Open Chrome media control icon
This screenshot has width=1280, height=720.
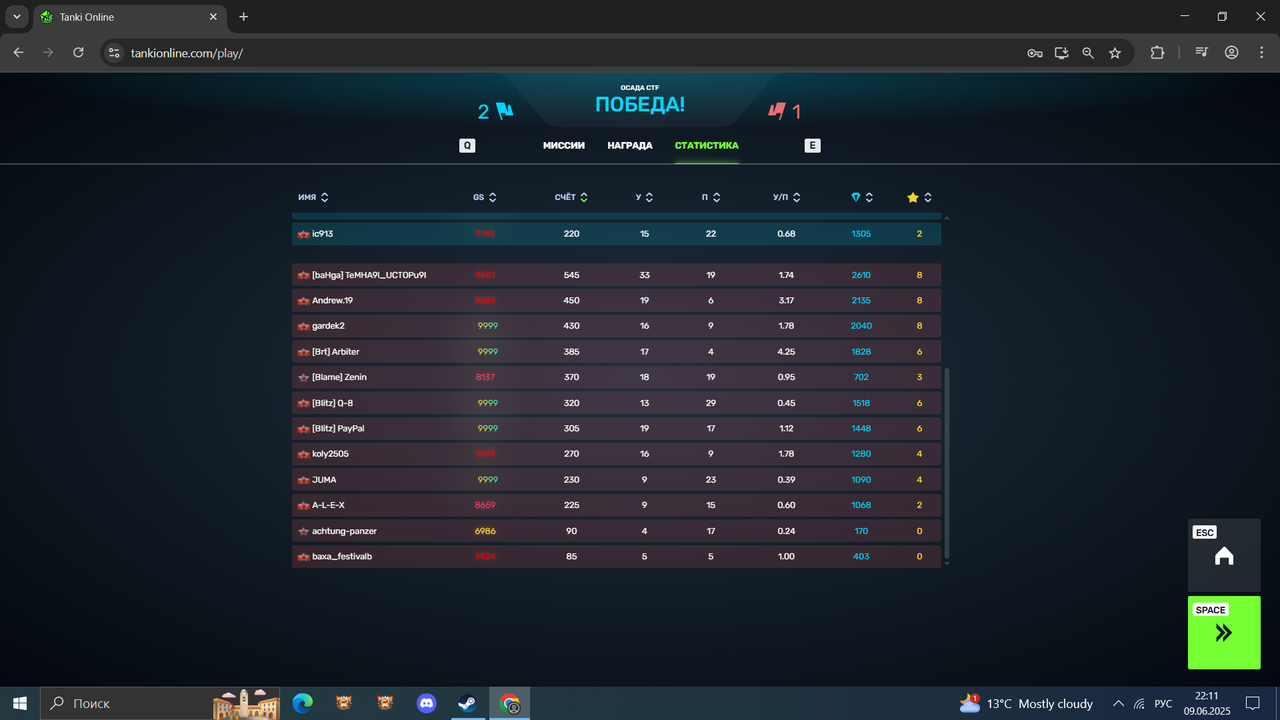click(1202, 53)
